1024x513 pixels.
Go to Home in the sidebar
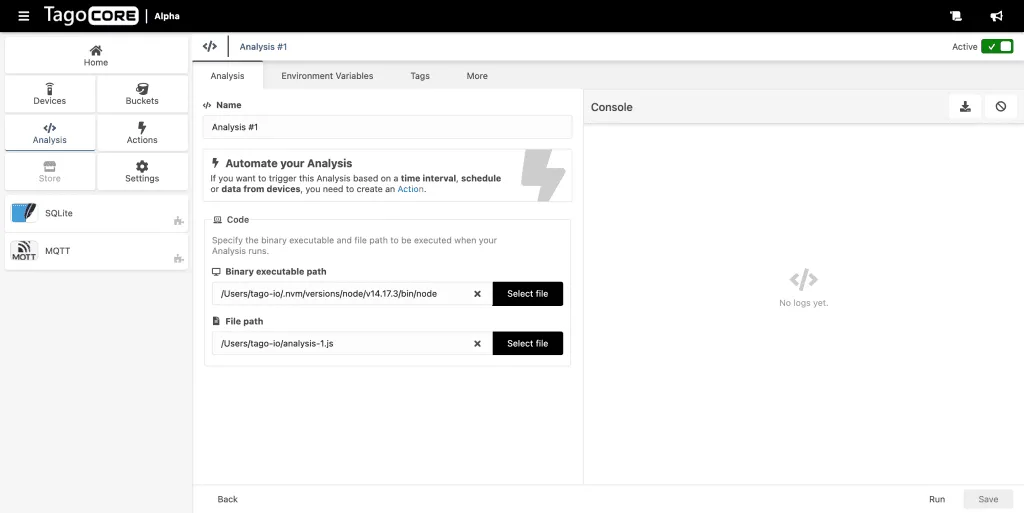[96, 56]
